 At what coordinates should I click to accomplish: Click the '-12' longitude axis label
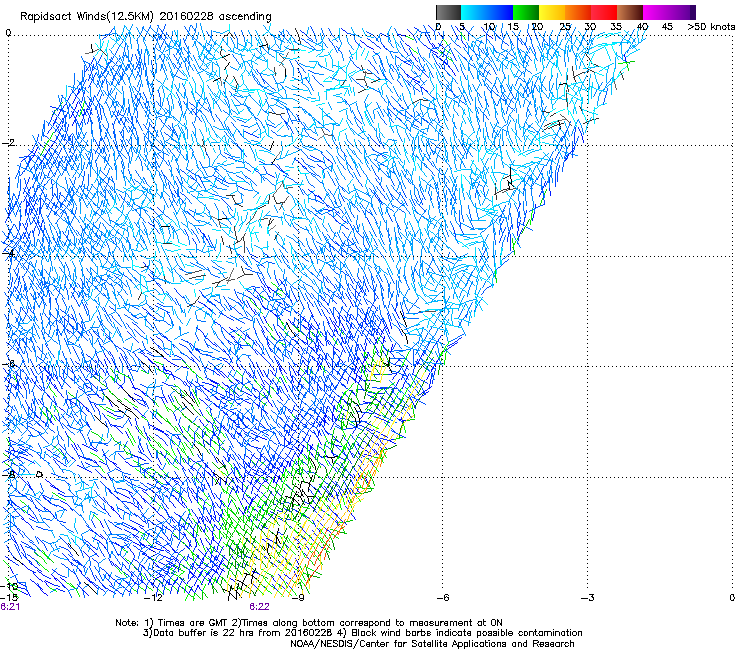tap(154, 598)
